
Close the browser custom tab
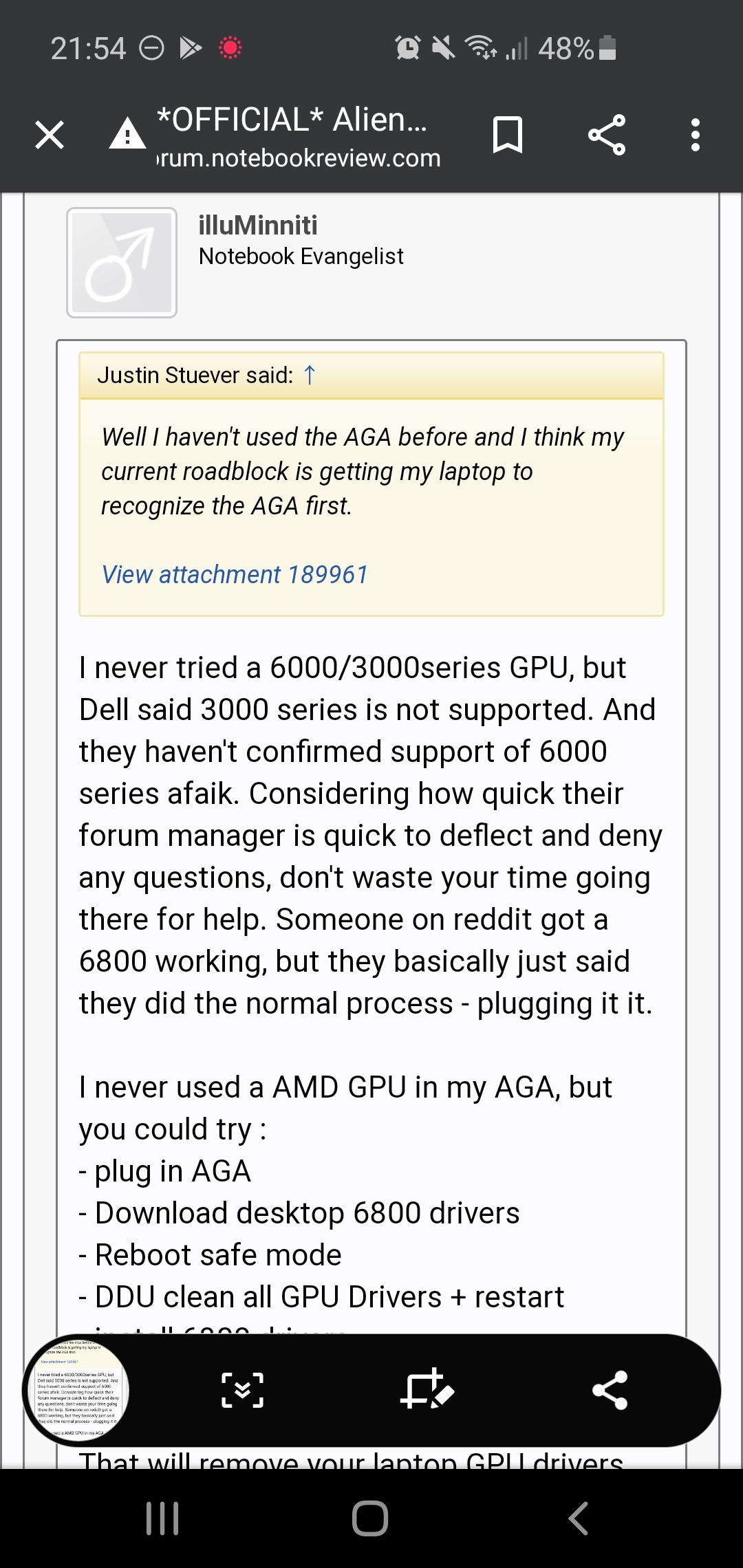(x=50, y=135)
